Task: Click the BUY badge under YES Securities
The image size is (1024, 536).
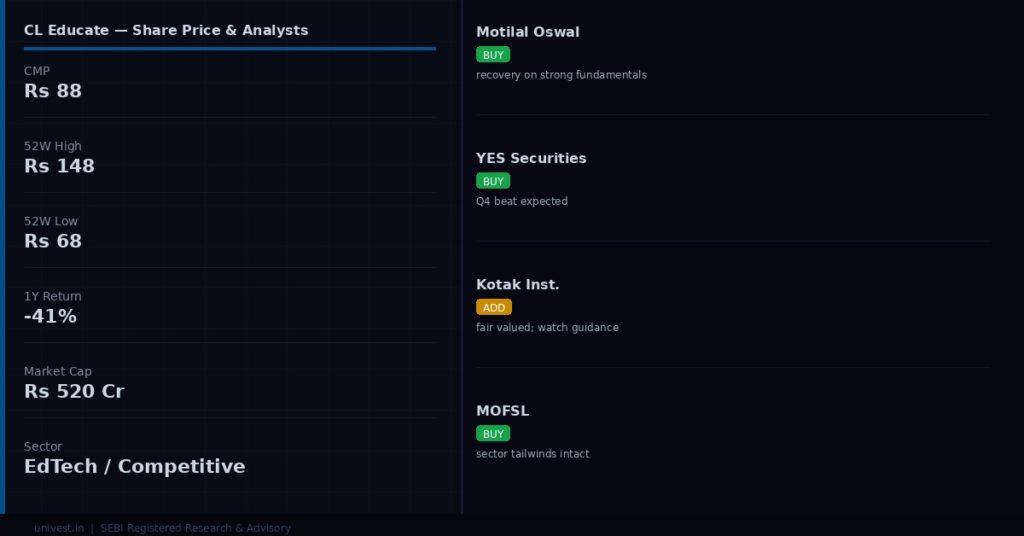Action: pyautogui.click(x=493, y=181)
